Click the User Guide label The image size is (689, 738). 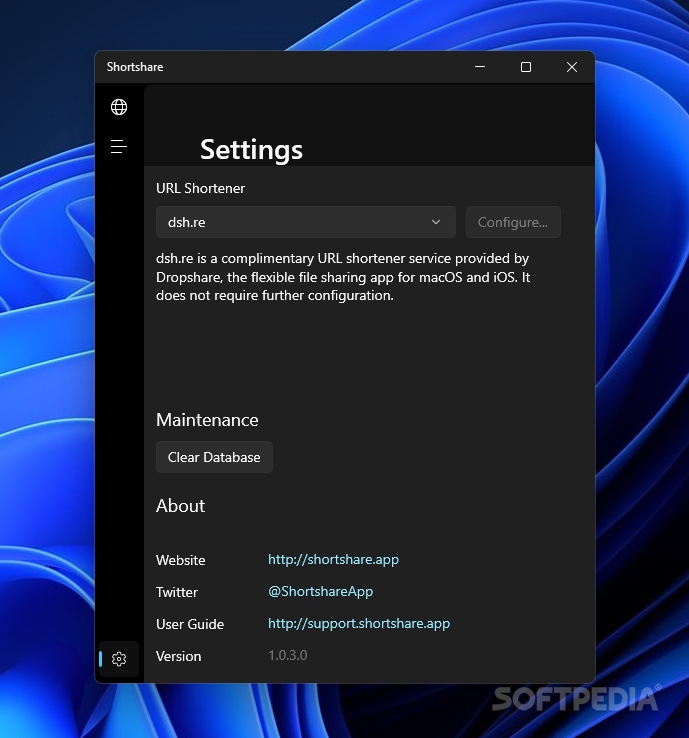[190, 624]
